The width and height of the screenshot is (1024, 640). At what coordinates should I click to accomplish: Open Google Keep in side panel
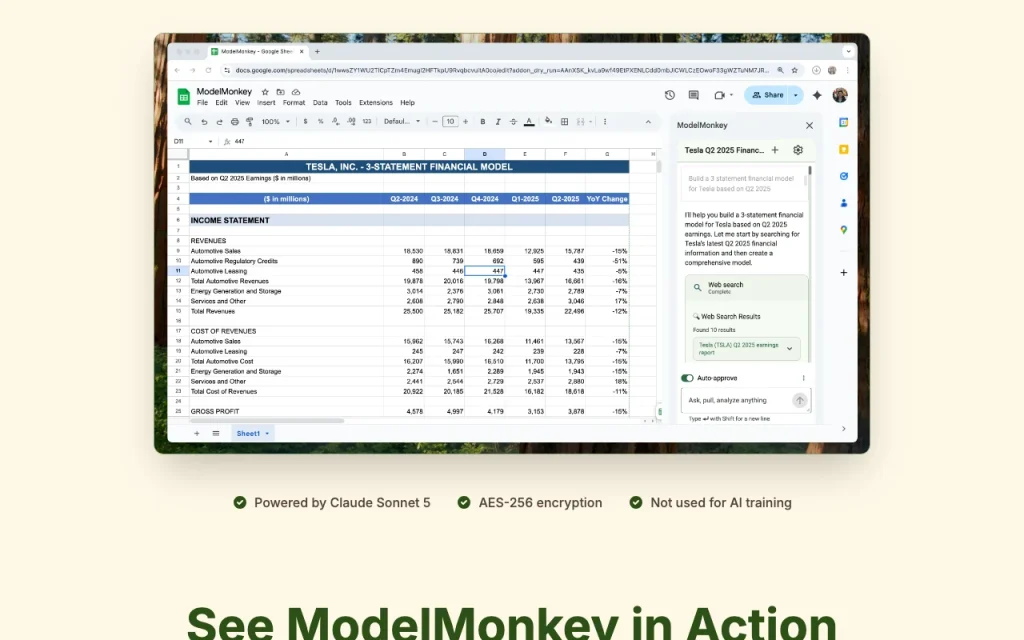click(x=844, y=150)
